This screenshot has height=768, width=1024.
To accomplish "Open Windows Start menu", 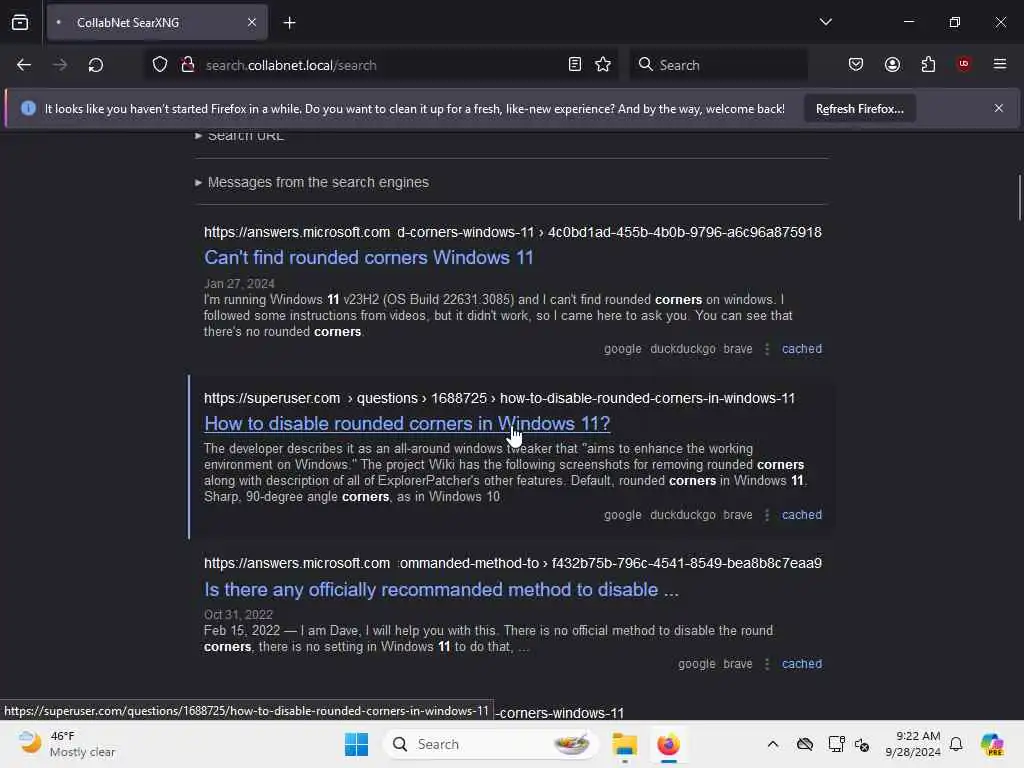I will [x=356, y=744].
